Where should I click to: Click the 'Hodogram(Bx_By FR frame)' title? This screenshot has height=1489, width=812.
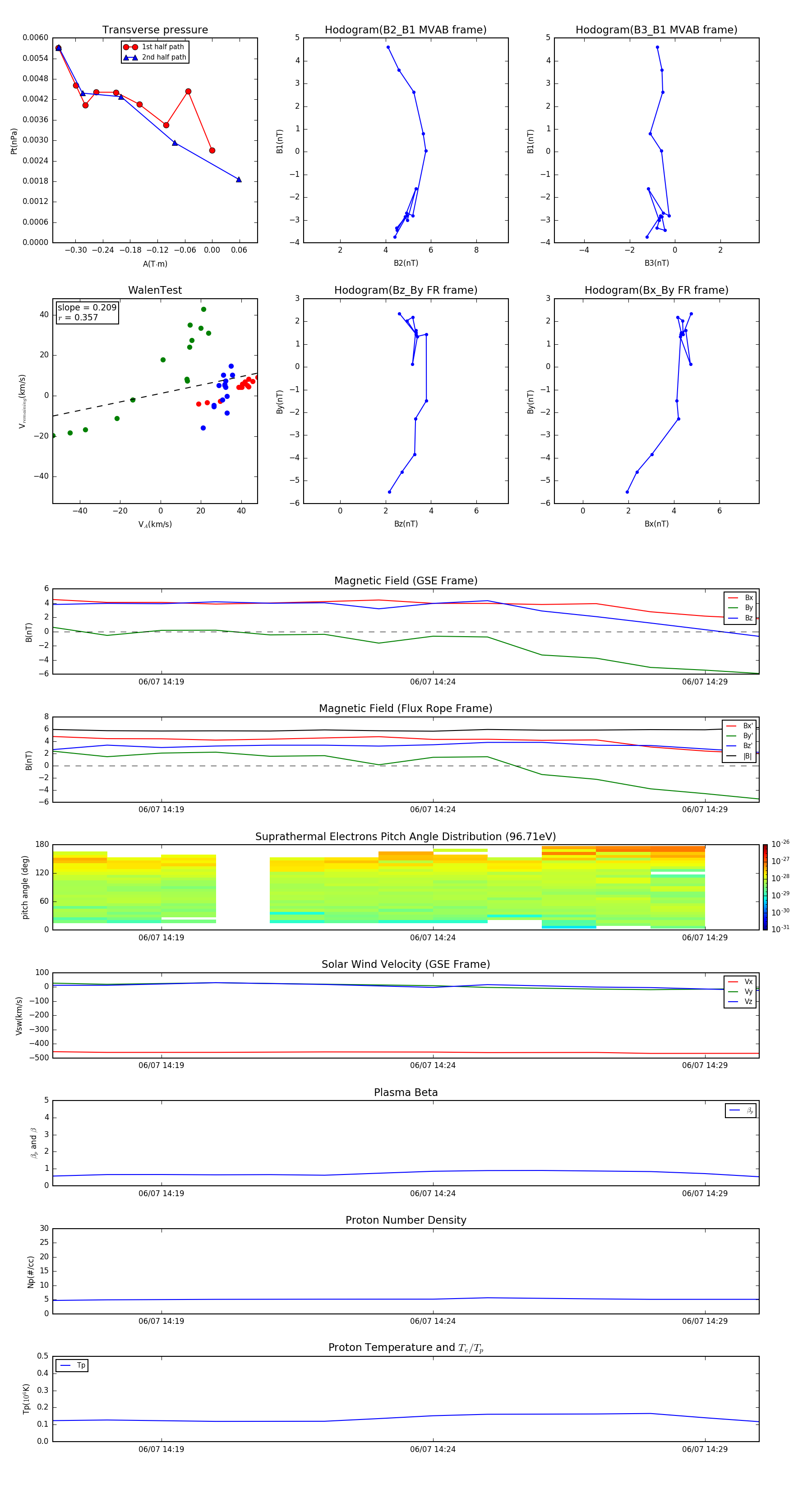coord(656,290)
